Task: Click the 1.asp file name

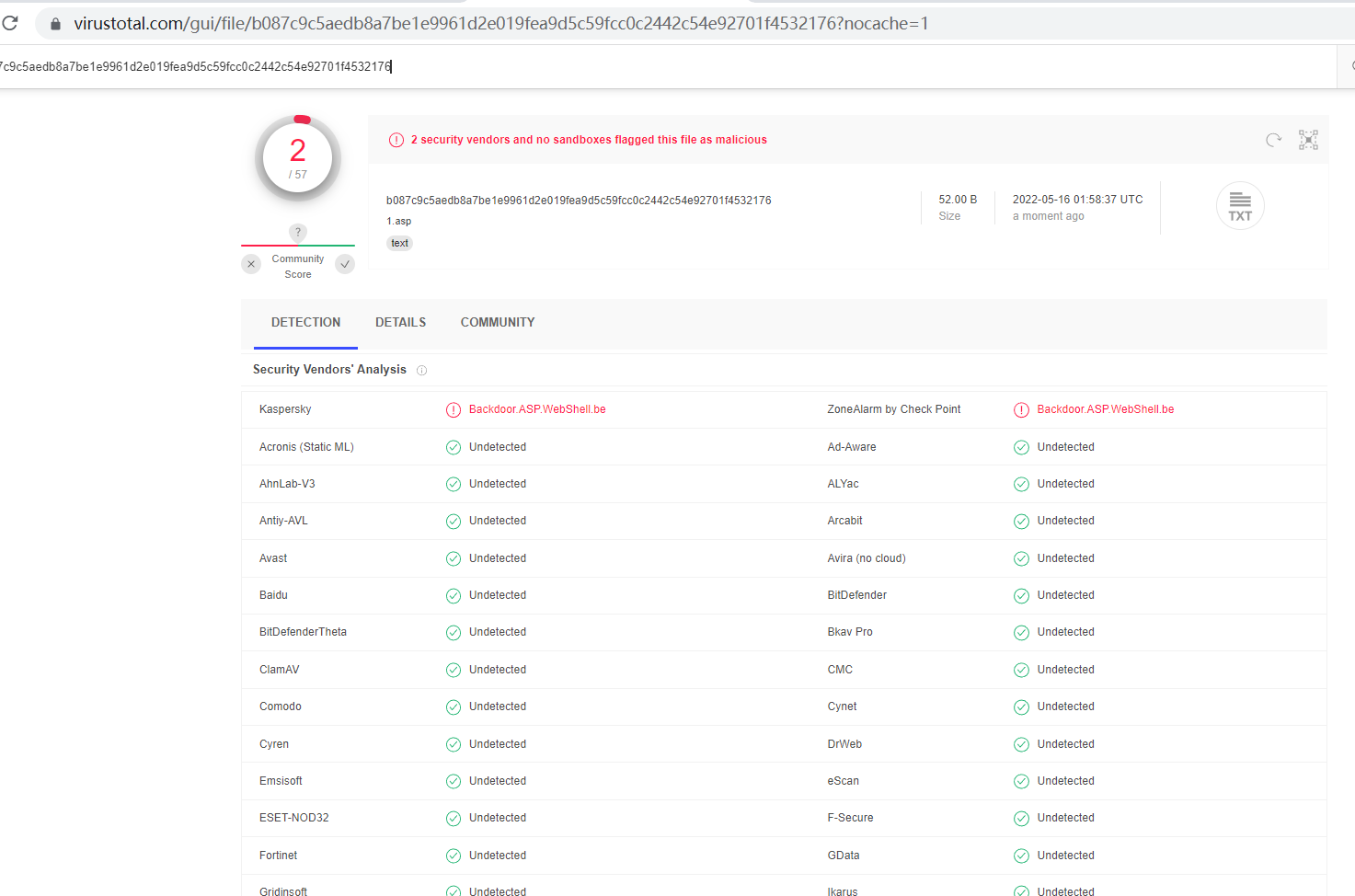Action: (x=398, y=222)
